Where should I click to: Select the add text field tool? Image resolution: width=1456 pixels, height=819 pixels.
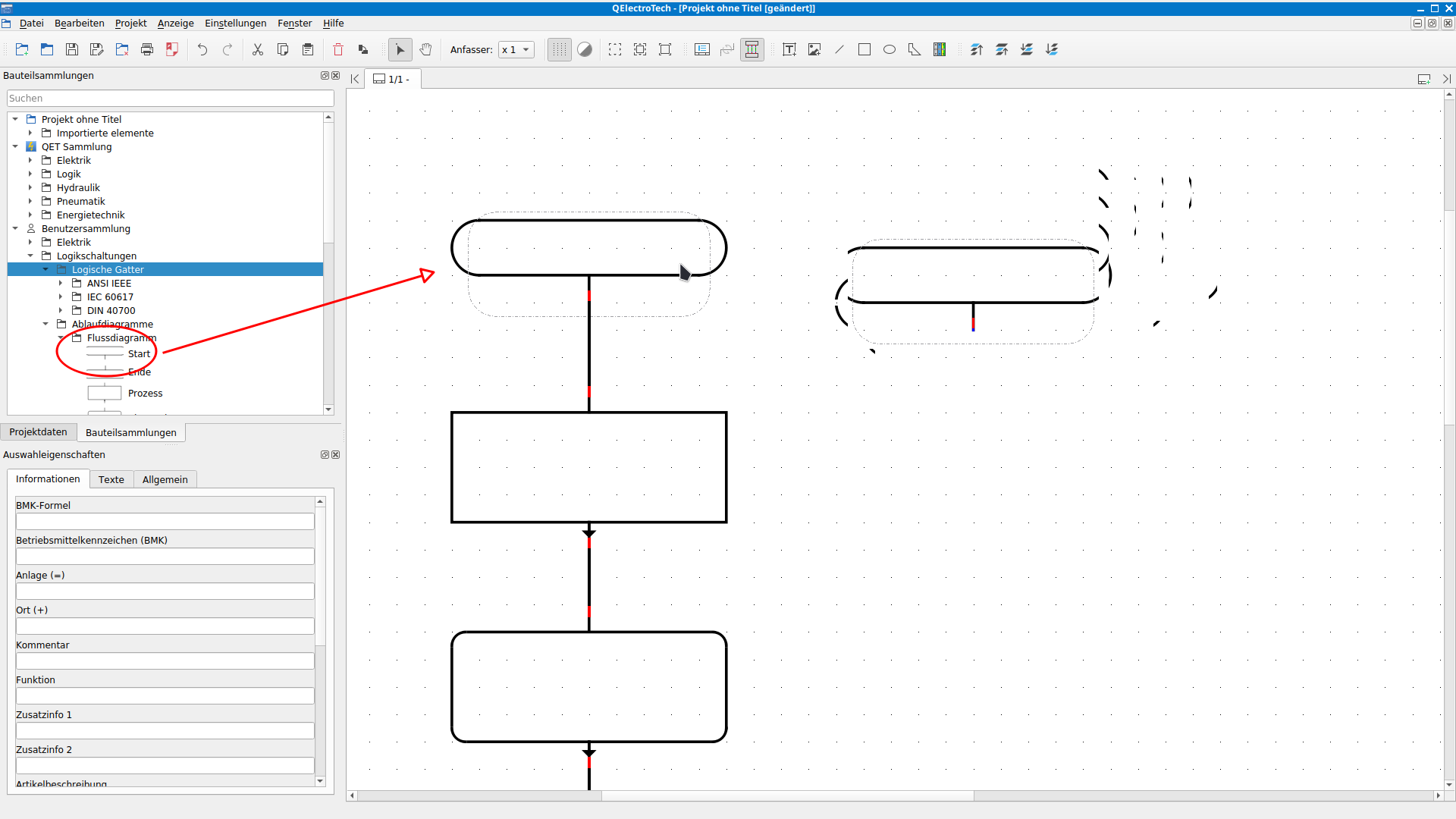click(x=789, y=49)
